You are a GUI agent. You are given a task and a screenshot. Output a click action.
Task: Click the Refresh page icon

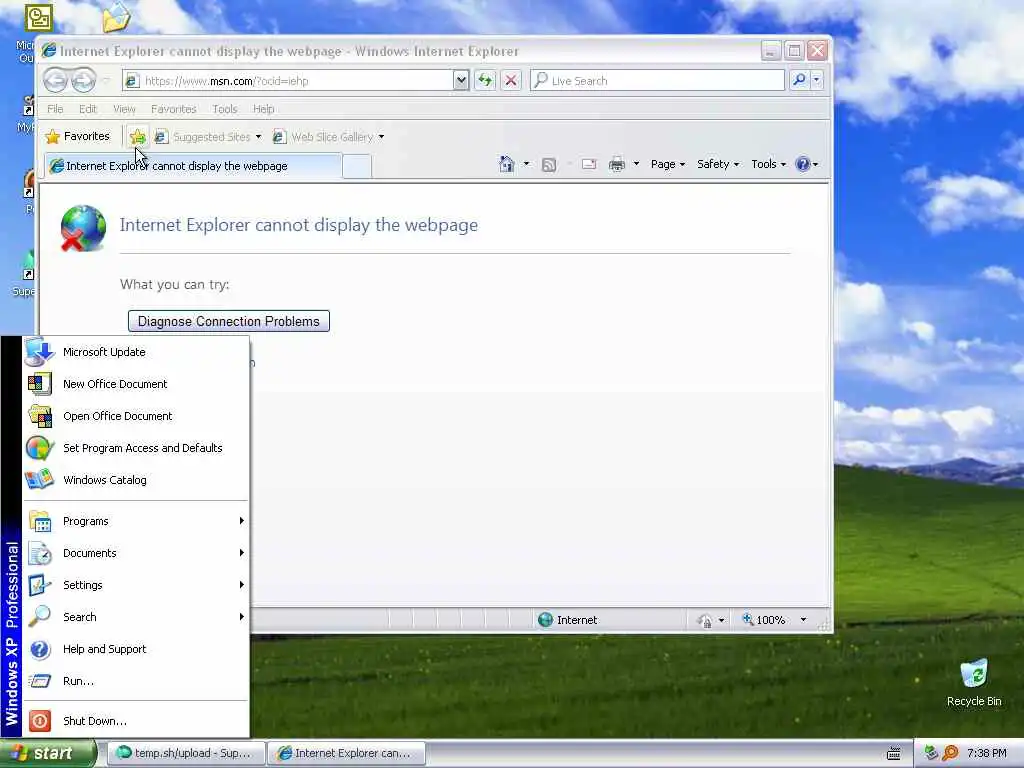click(485, 80)
